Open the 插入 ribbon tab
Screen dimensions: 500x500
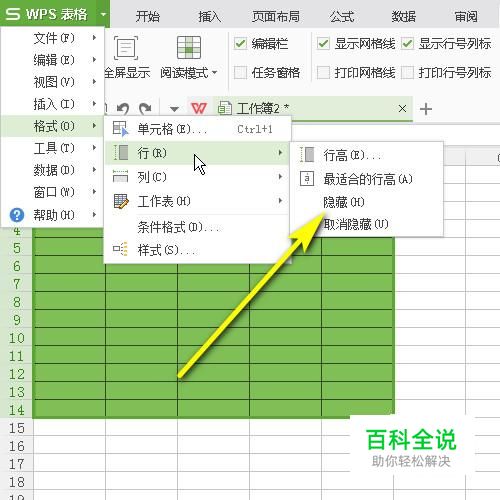[x=209, y=16]
